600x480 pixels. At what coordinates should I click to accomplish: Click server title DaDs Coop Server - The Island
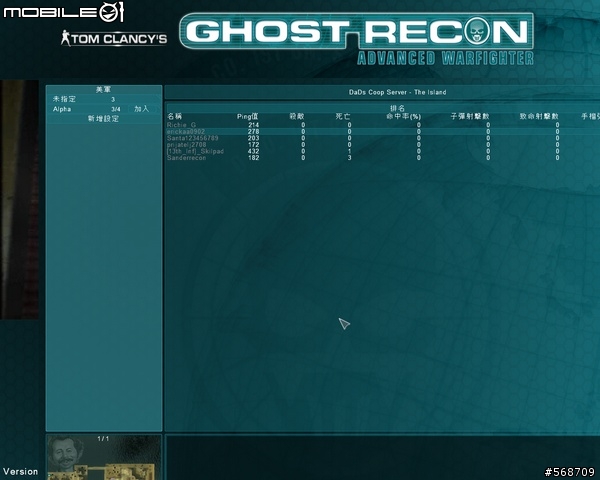tap(397, 92)
